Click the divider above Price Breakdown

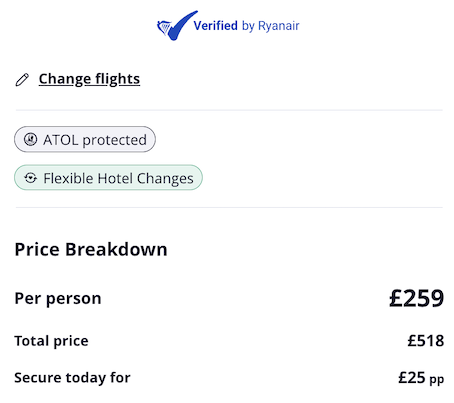pyautogui.click(x=229, y=207)
